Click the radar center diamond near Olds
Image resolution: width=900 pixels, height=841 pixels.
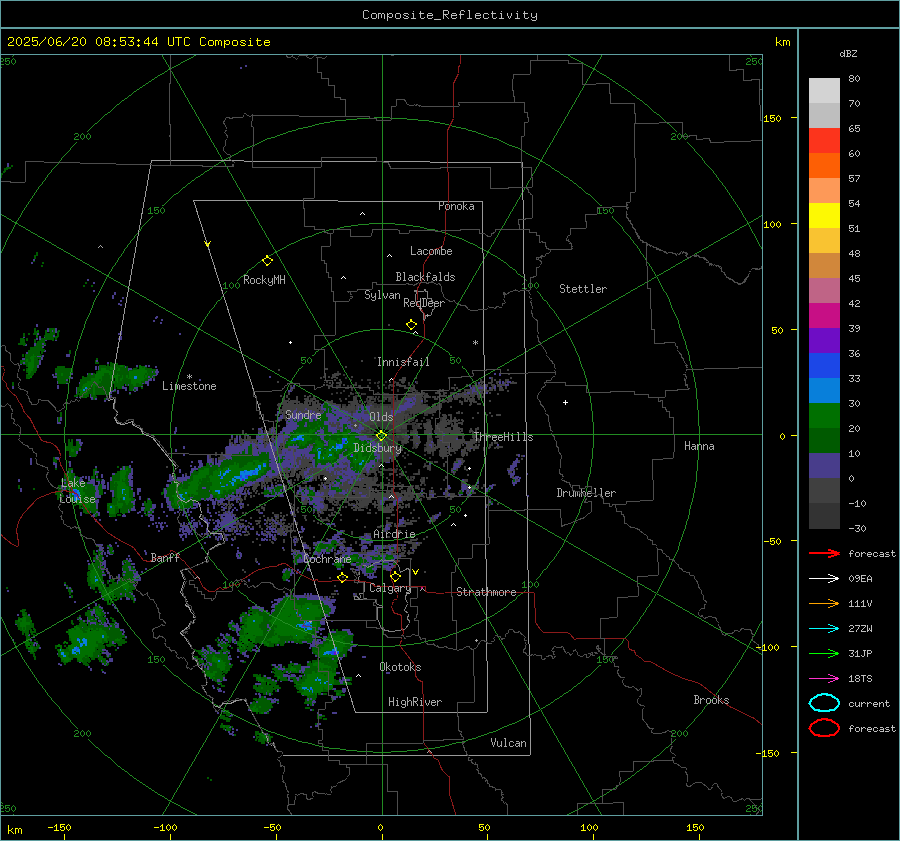coord(382,436)
